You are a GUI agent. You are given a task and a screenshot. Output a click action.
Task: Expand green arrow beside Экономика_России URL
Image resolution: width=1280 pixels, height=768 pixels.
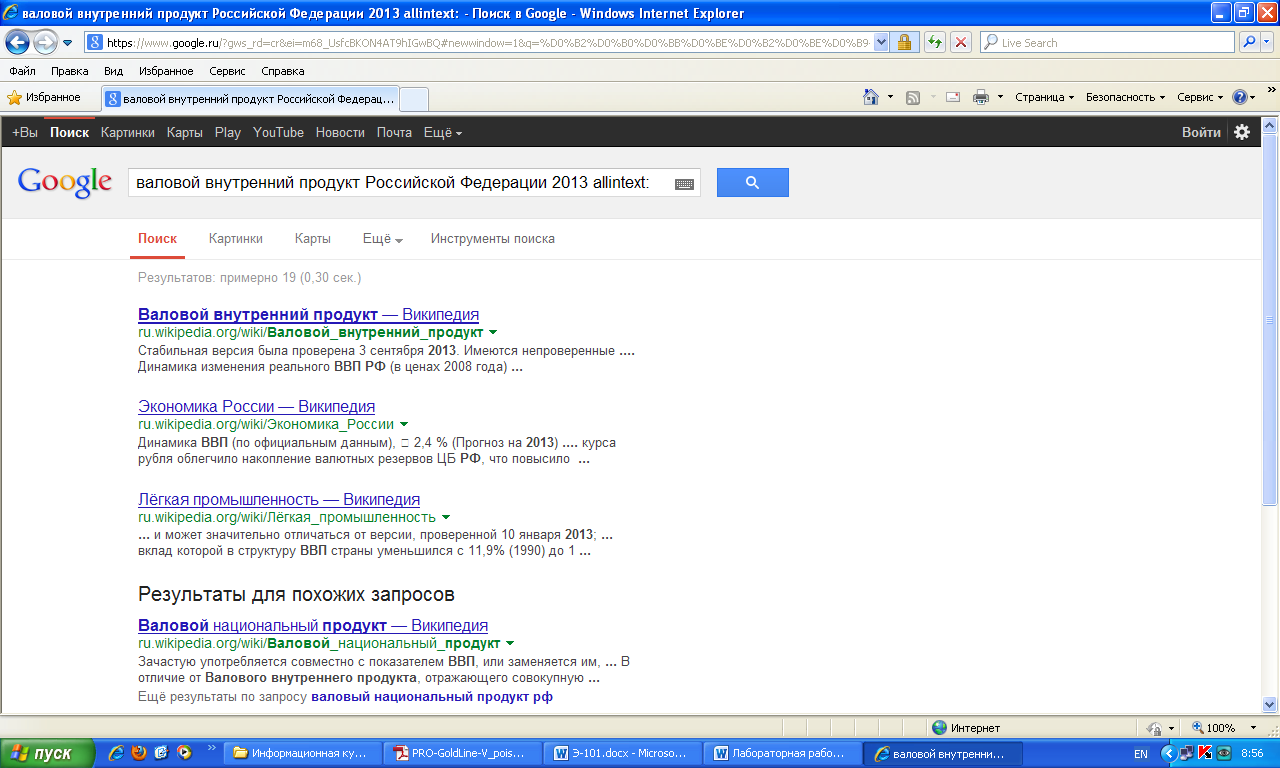[x=404, y=425]
